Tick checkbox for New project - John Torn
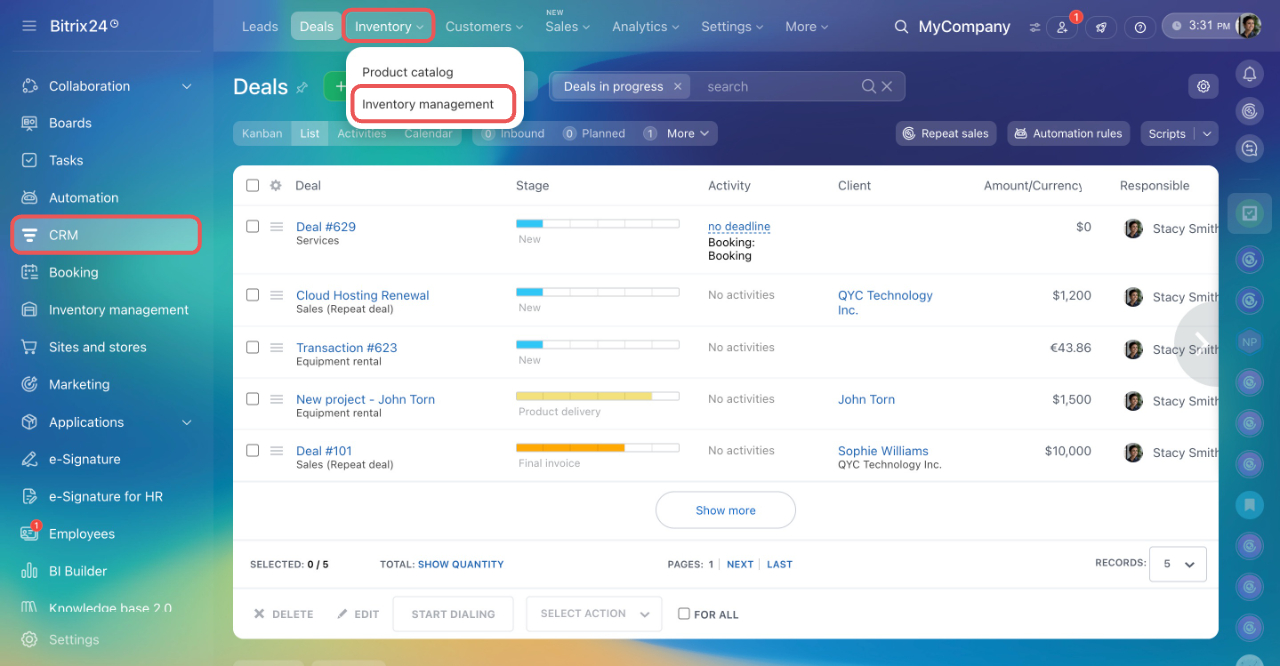 252,398
